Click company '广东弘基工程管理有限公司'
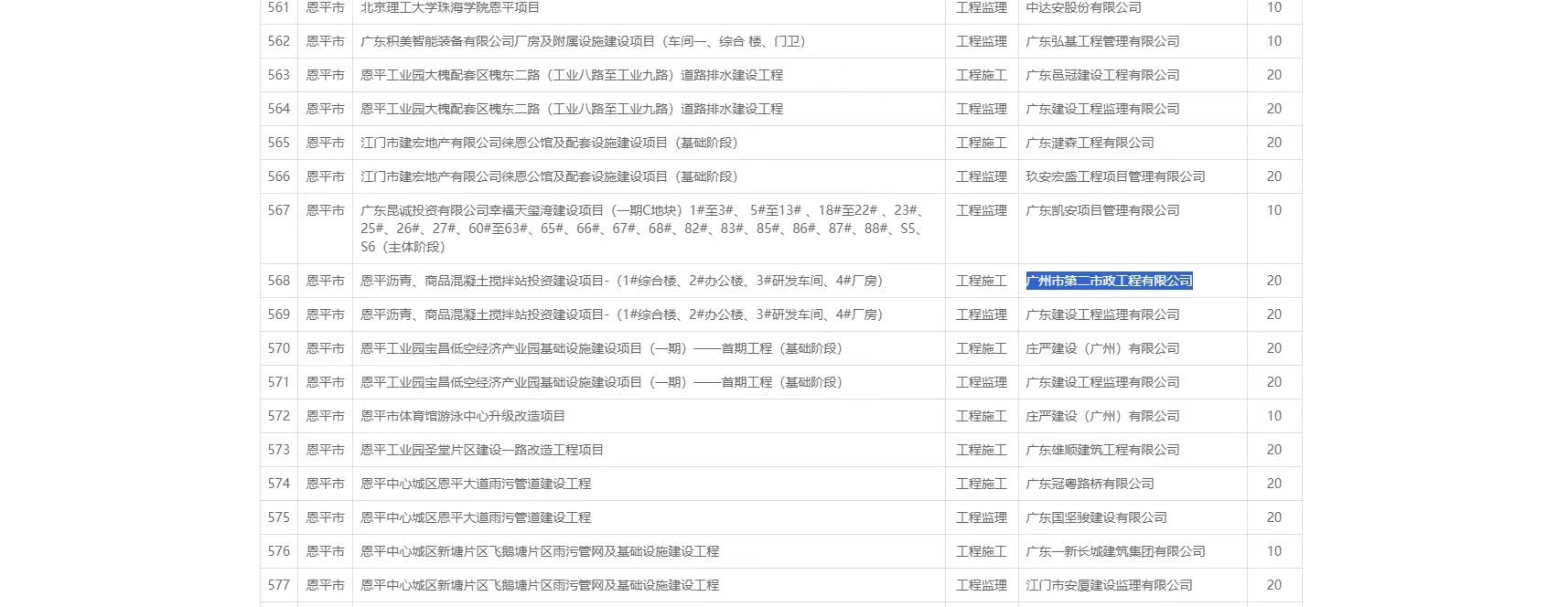 (x=1102, y=41)
